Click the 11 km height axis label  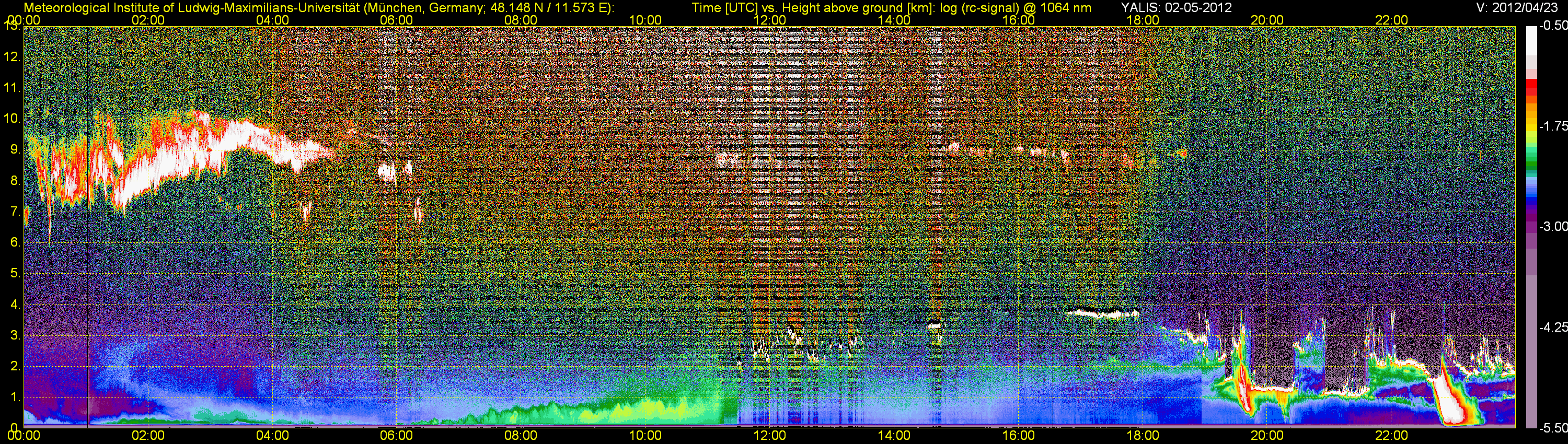(x=11, y=88)
